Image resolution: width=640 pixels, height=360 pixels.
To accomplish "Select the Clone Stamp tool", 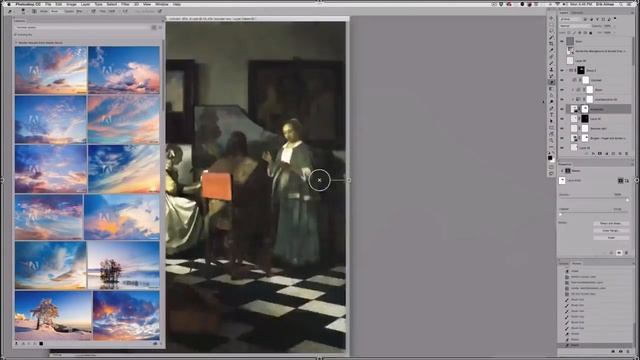I will click(x=551, y=70).
